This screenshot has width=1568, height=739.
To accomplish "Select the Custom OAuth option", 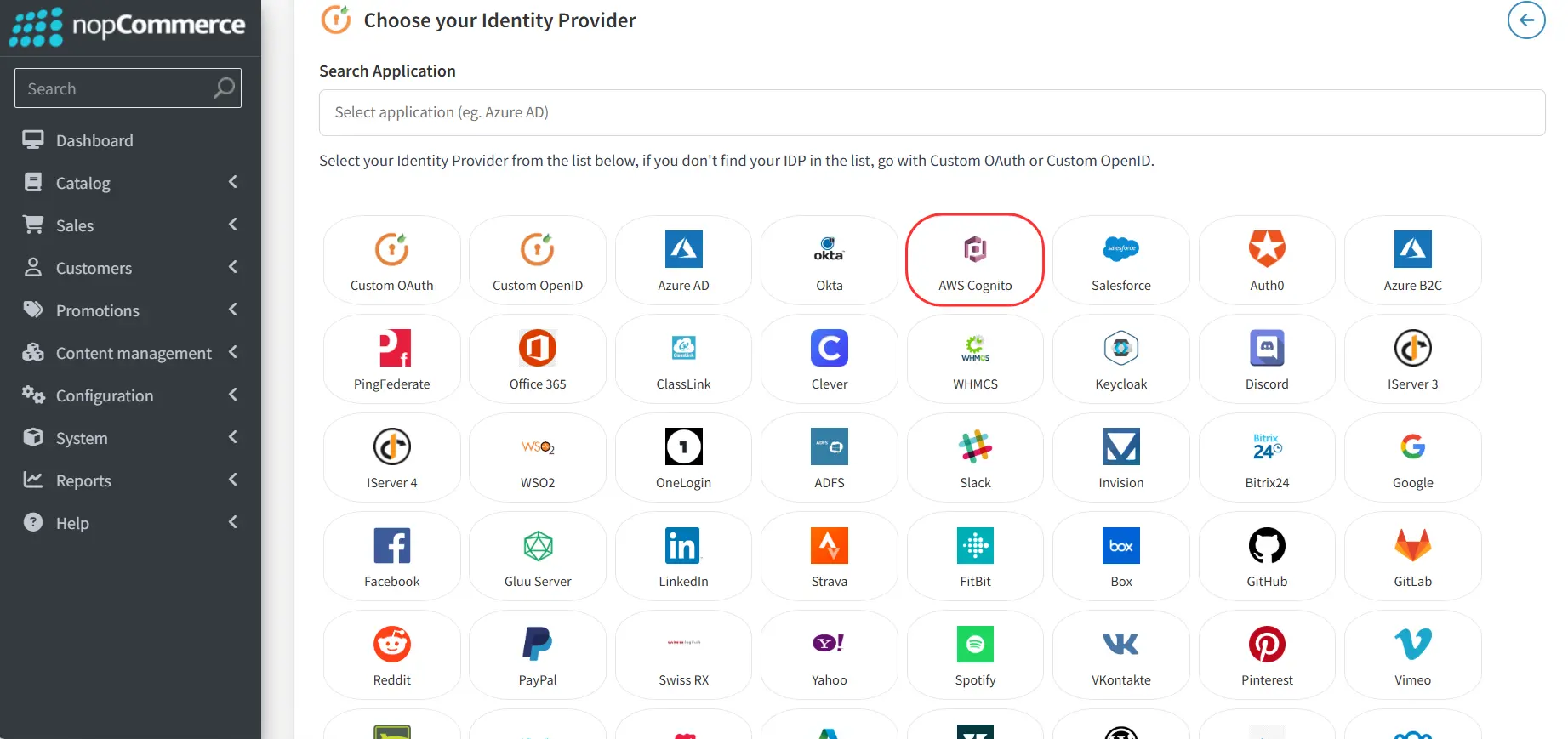I will [391, 259].
